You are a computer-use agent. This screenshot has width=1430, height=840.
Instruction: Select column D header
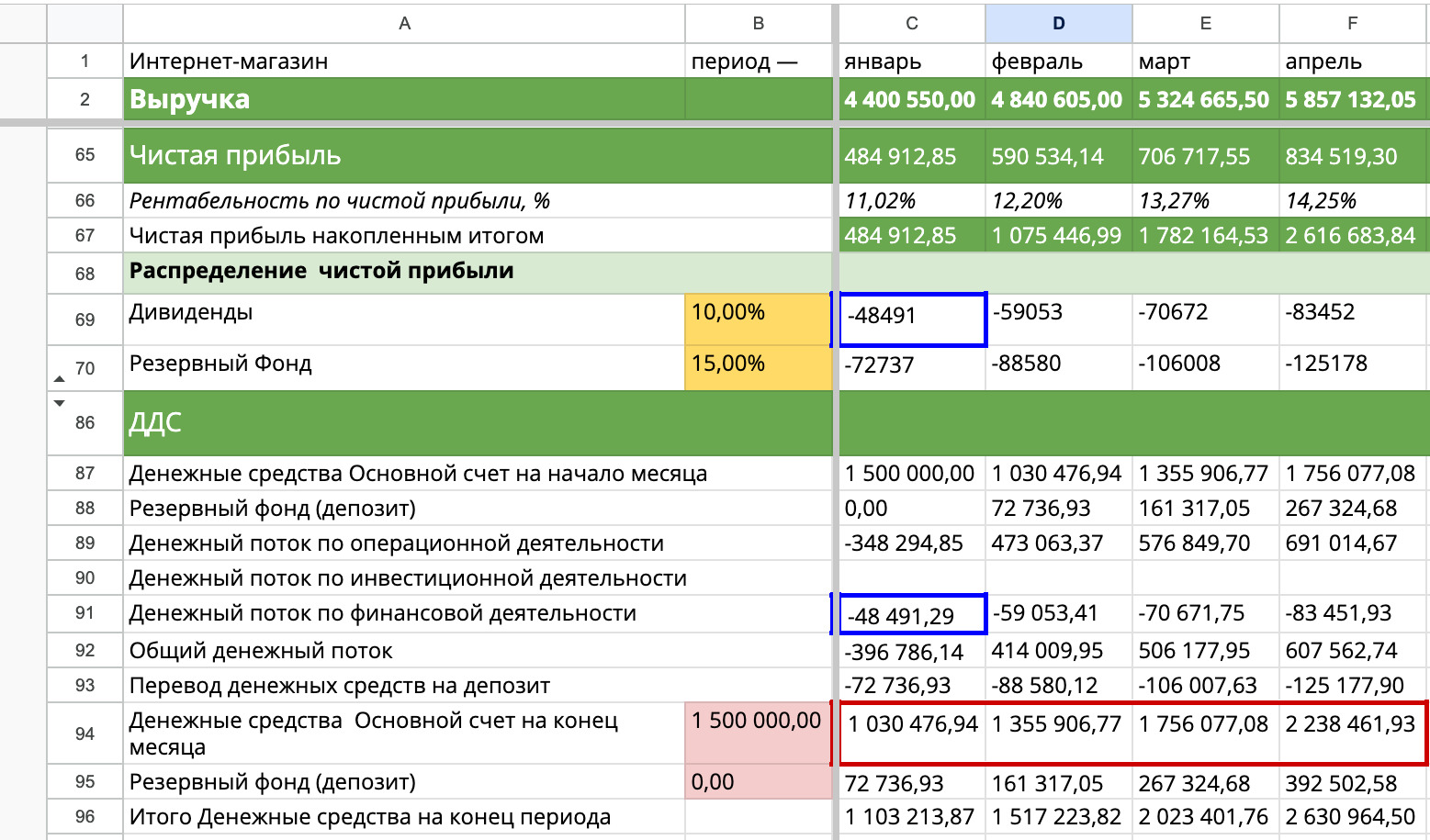pyautogui.click(x=1058, y=24)
